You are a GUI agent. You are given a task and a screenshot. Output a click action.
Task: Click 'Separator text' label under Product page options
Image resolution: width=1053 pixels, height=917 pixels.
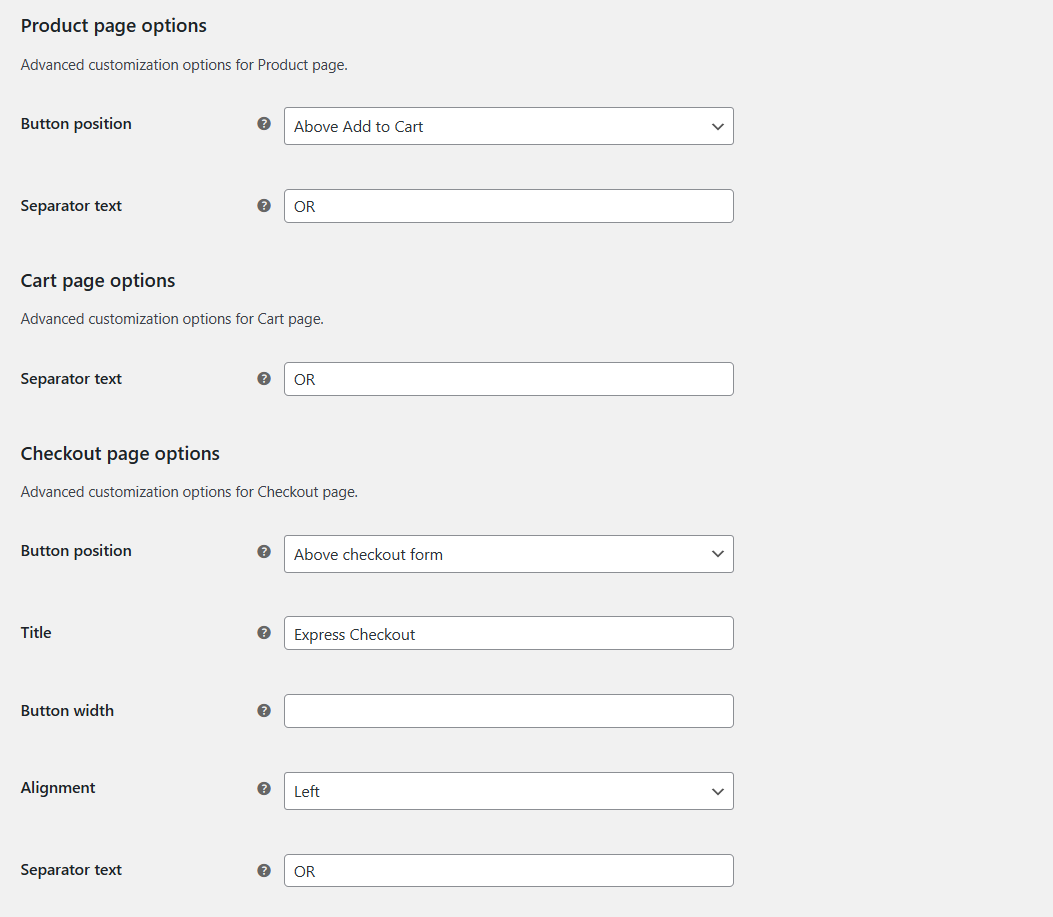[x=71, y=206]
